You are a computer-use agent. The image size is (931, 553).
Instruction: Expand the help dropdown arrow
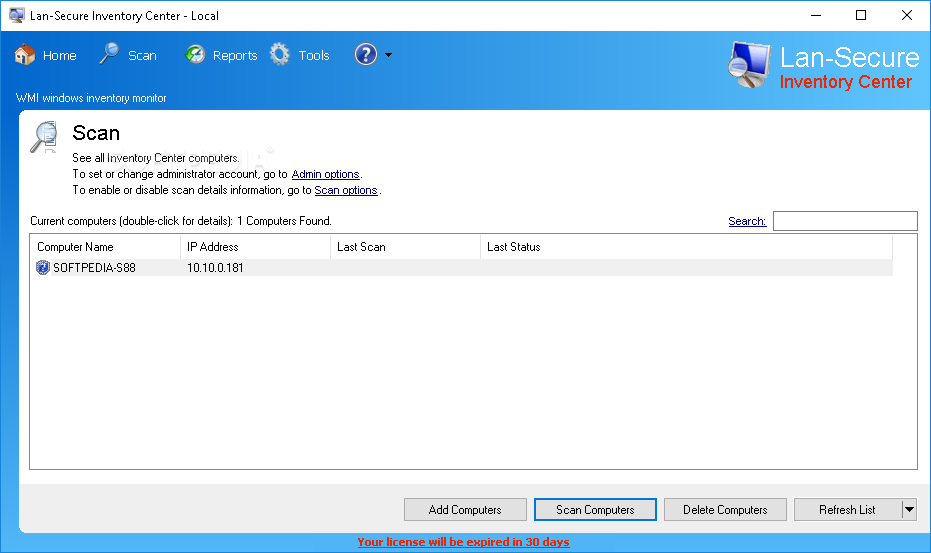pyautogui.click(x=388, y=55)
